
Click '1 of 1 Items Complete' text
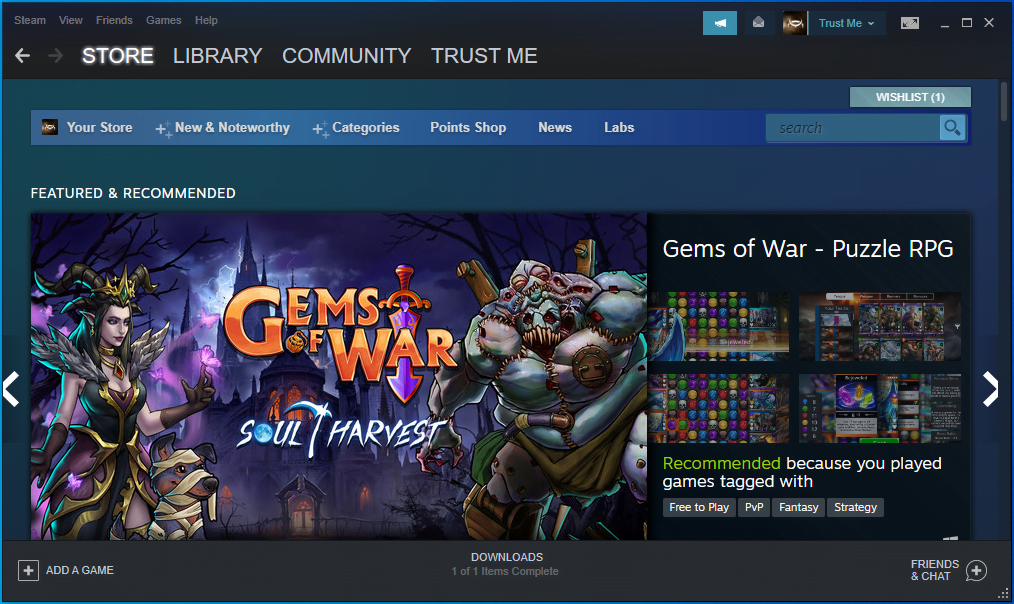(505, 572)
